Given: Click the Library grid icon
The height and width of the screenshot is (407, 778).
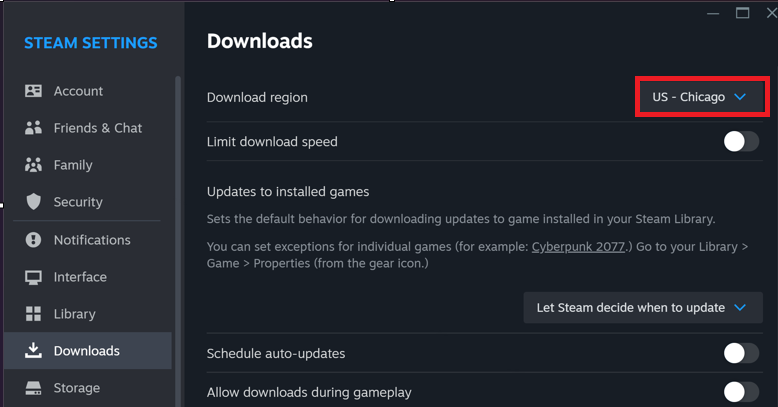Looking at the screenshot, I should point(34,314).
